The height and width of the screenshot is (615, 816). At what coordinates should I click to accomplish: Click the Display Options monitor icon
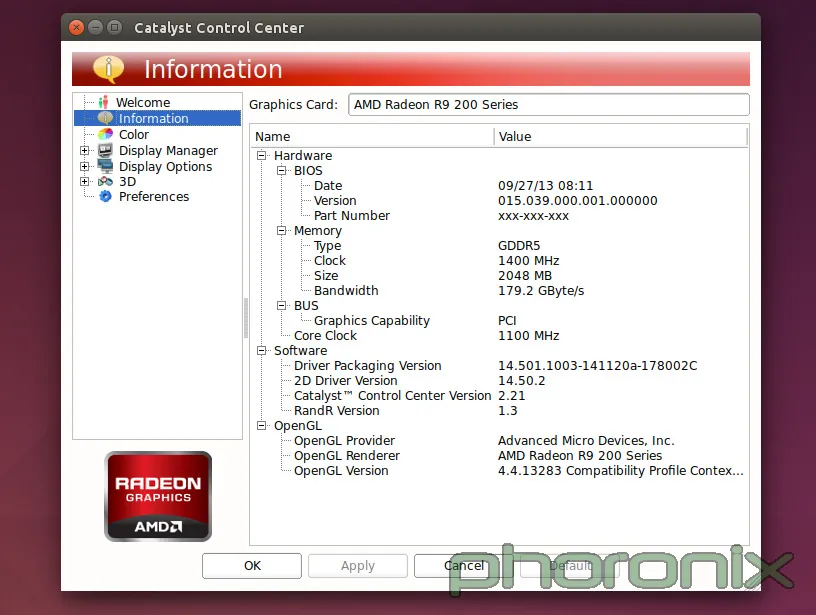point(105,167)
